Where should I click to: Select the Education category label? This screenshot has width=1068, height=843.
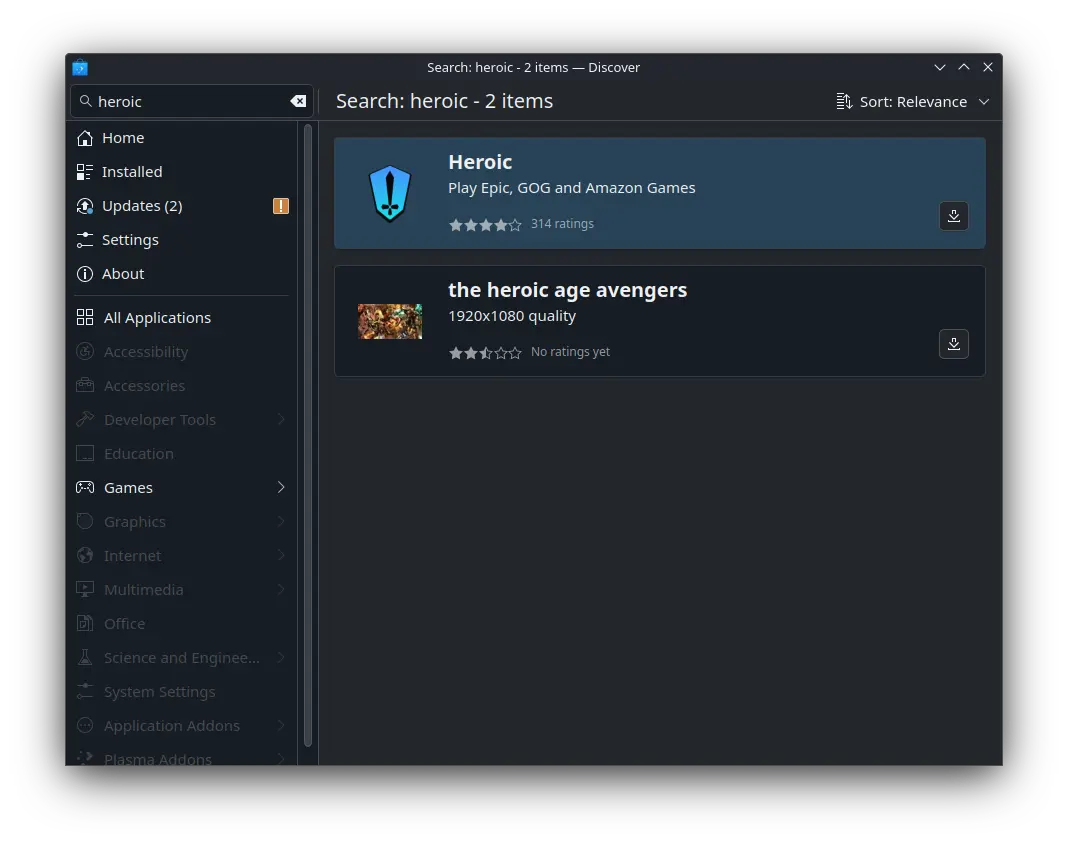click(x=139, y=454)
